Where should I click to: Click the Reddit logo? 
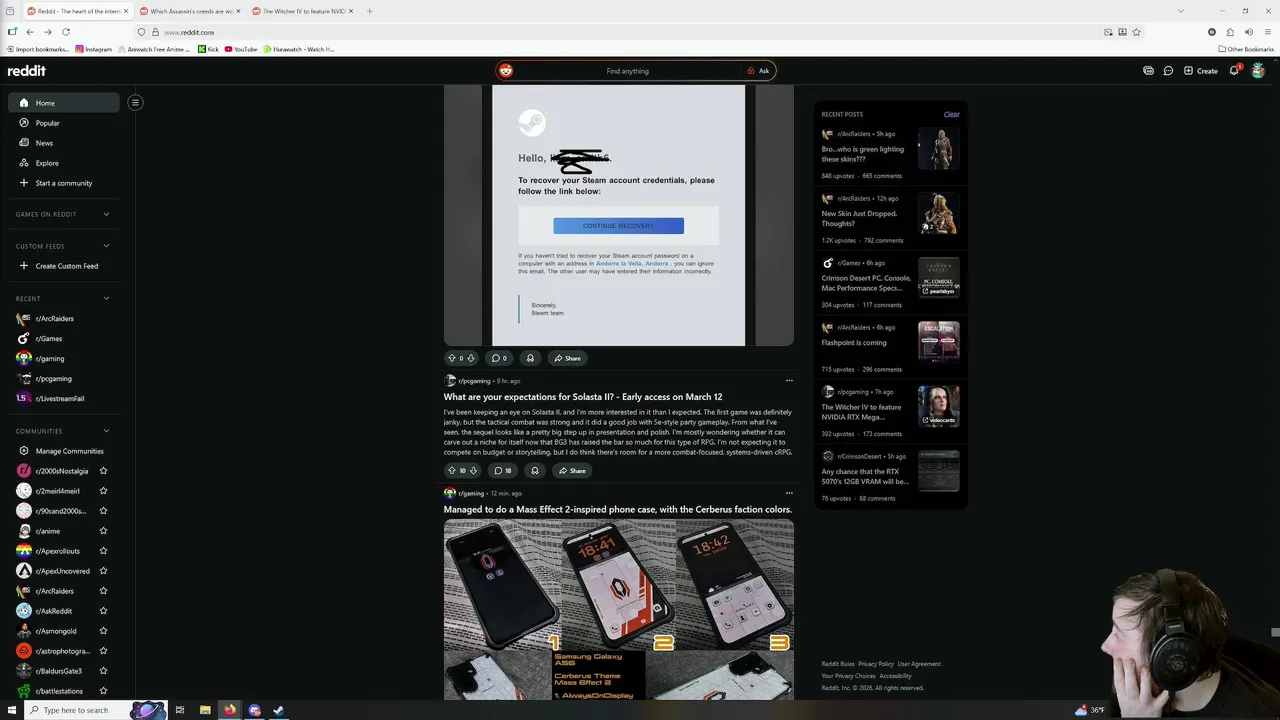27,71
